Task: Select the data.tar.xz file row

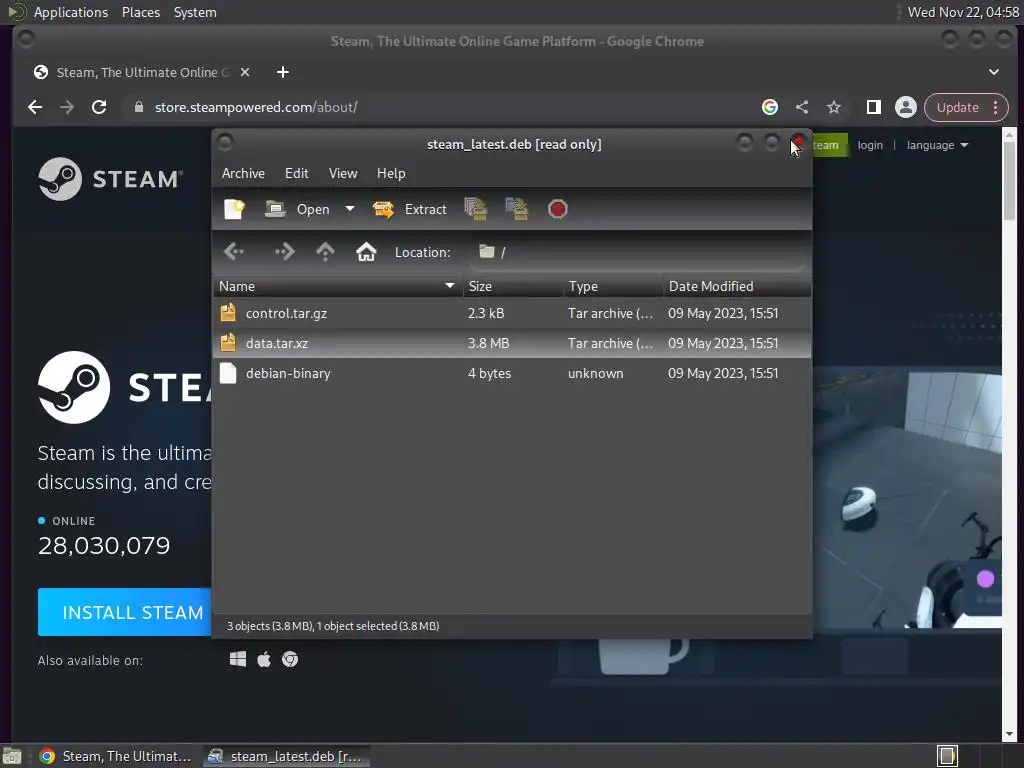Action: tap(512, 344)
